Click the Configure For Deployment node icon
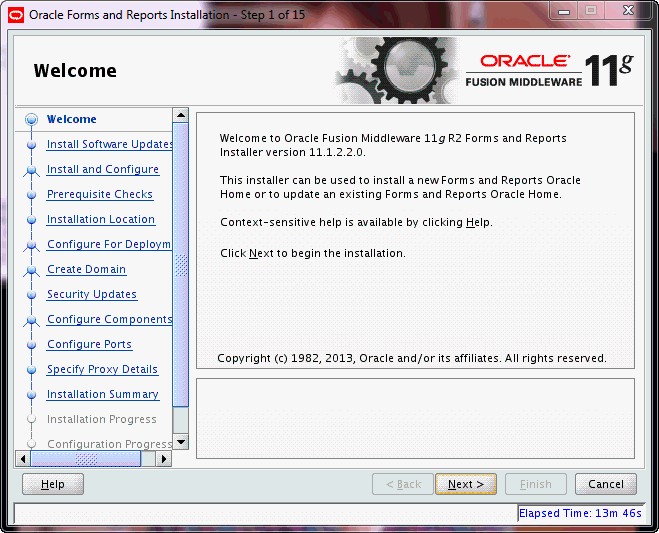 pyautogui.click(x=31, y=245)
